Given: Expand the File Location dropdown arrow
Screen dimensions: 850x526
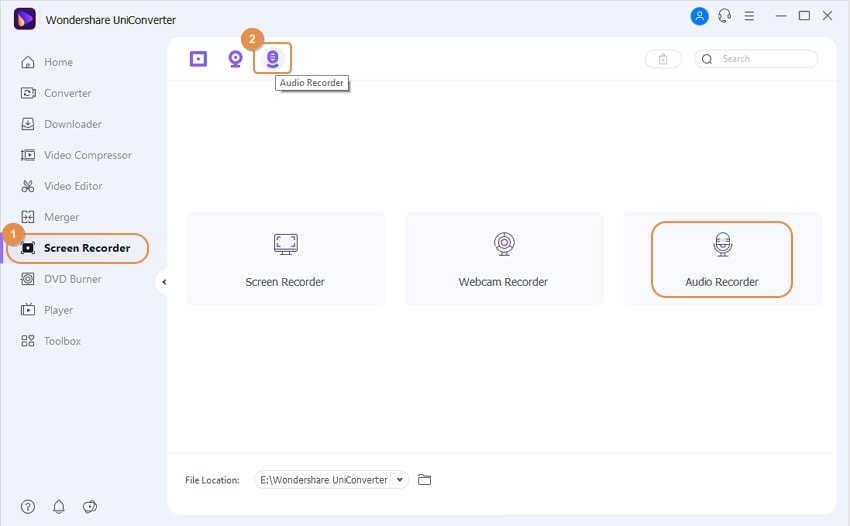Looking at the screenshot, I should point(400,480).
